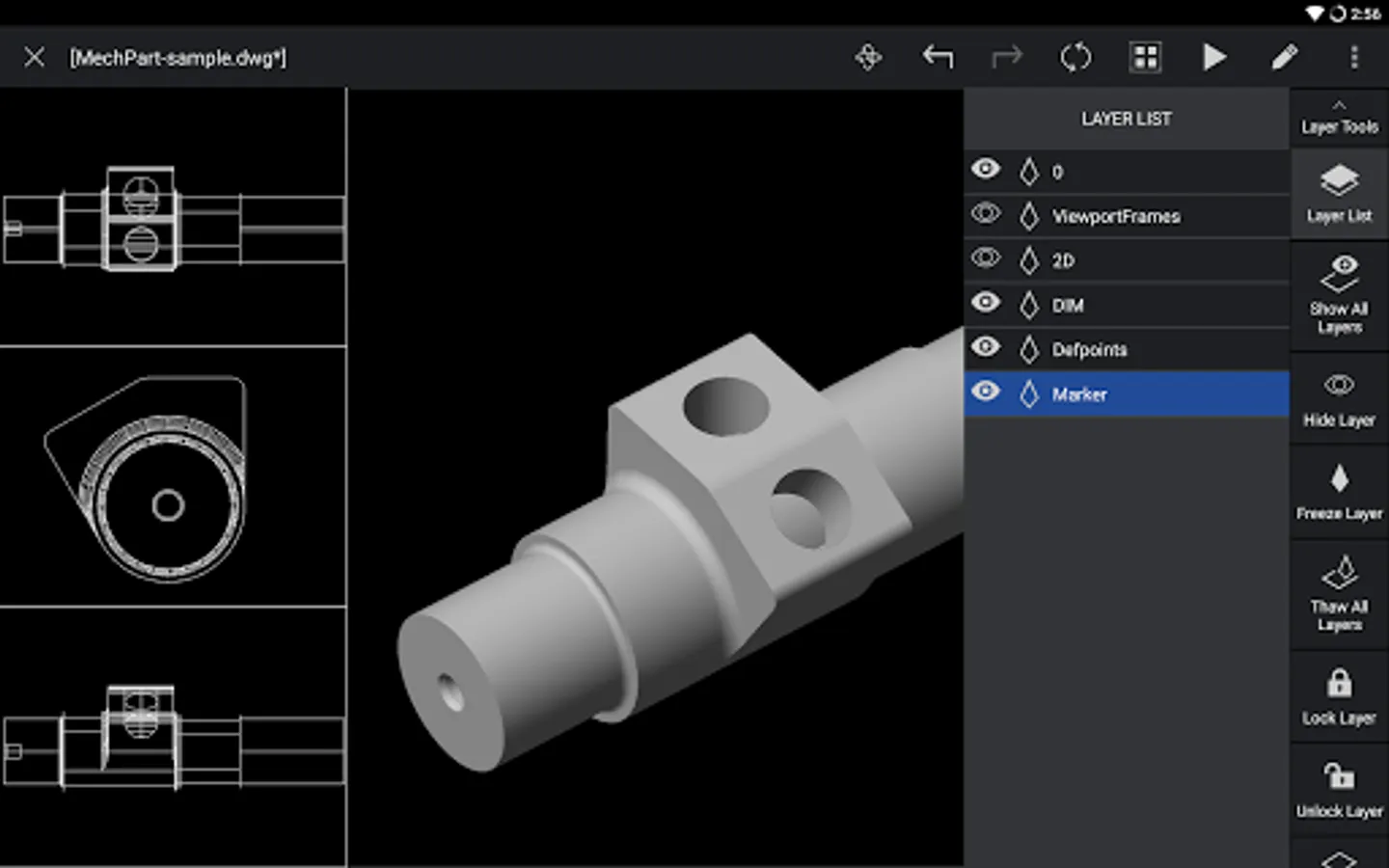Viewport: 1389px width, 868px height.
Task: Show the ViewportFrames layer
Action: 985,213
